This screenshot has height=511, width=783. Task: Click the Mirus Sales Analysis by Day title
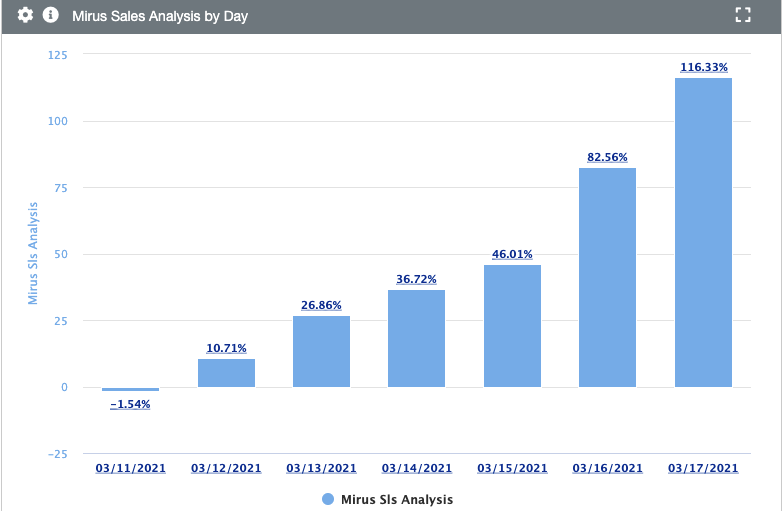click(x=160, y=16)
